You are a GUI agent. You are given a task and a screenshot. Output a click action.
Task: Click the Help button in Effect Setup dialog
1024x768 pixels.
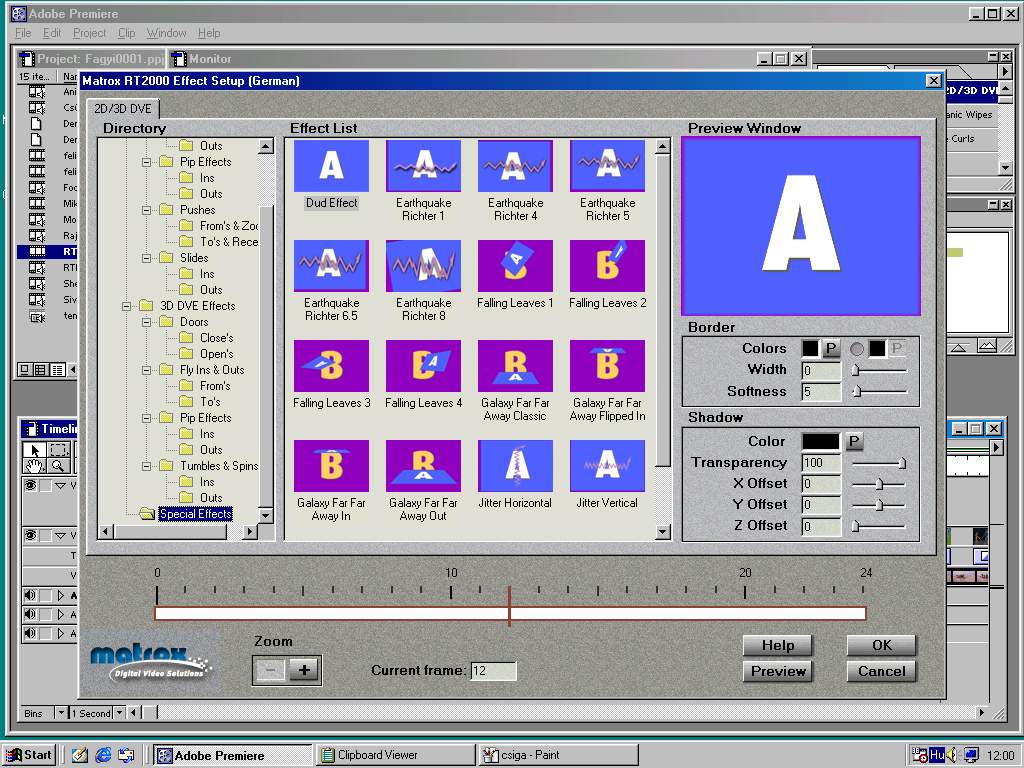[778, 645]
